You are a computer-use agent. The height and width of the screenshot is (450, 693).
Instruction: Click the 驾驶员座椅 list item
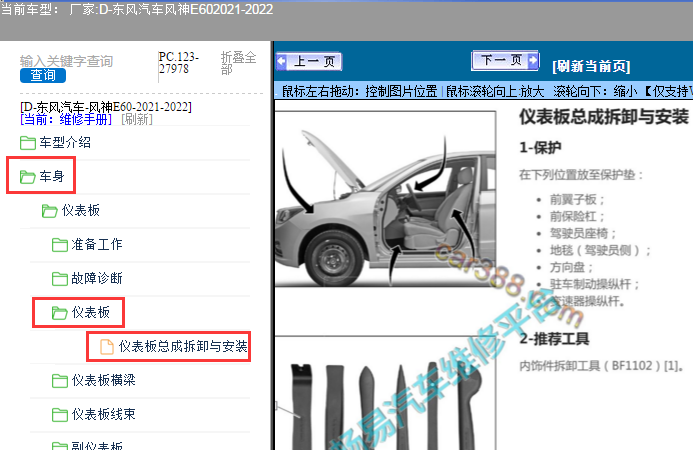583,233
